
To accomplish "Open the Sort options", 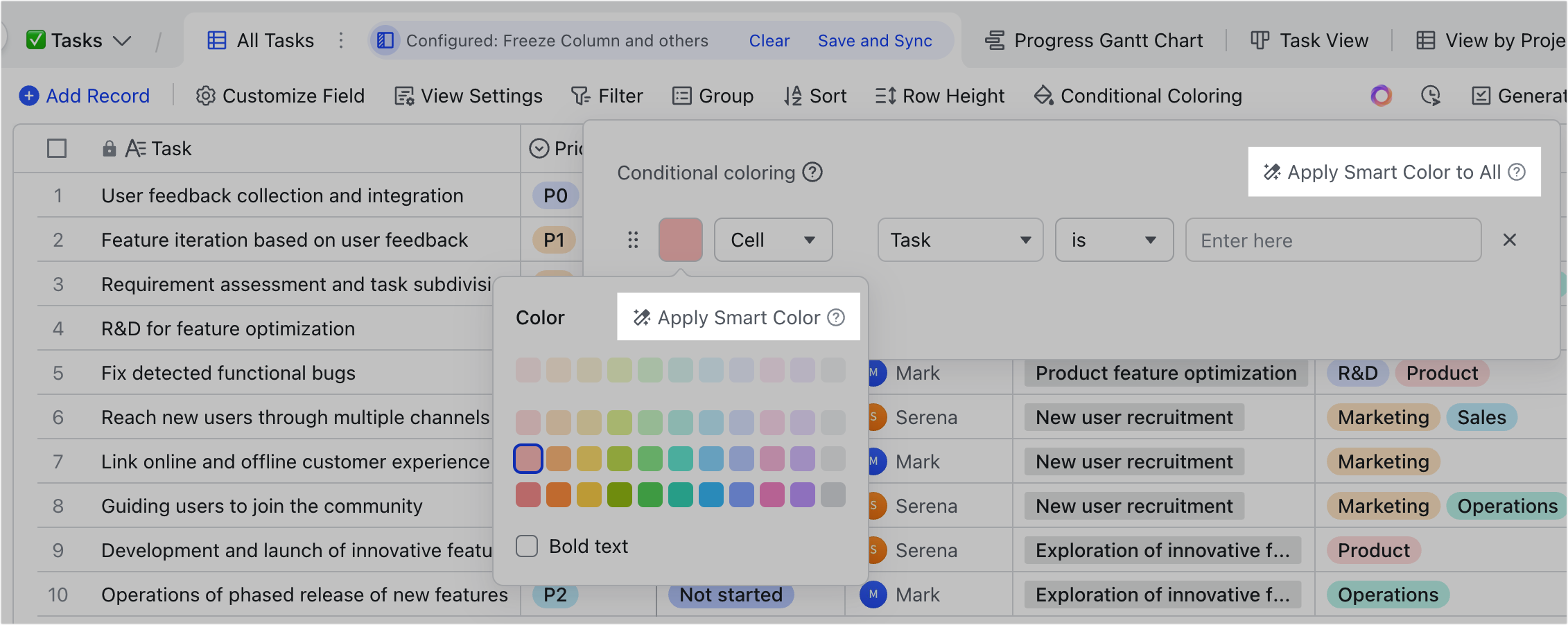I will click(816, 96).
